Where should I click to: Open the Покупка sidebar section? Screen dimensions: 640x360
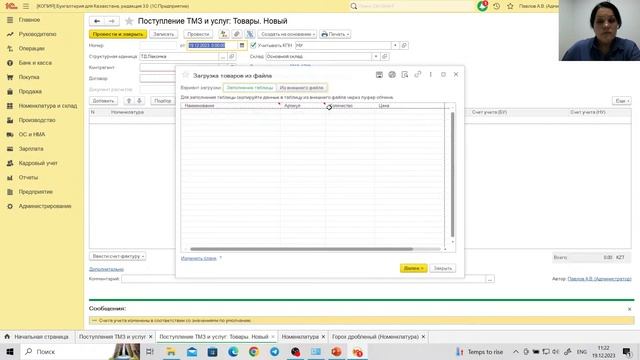(29, 77)
